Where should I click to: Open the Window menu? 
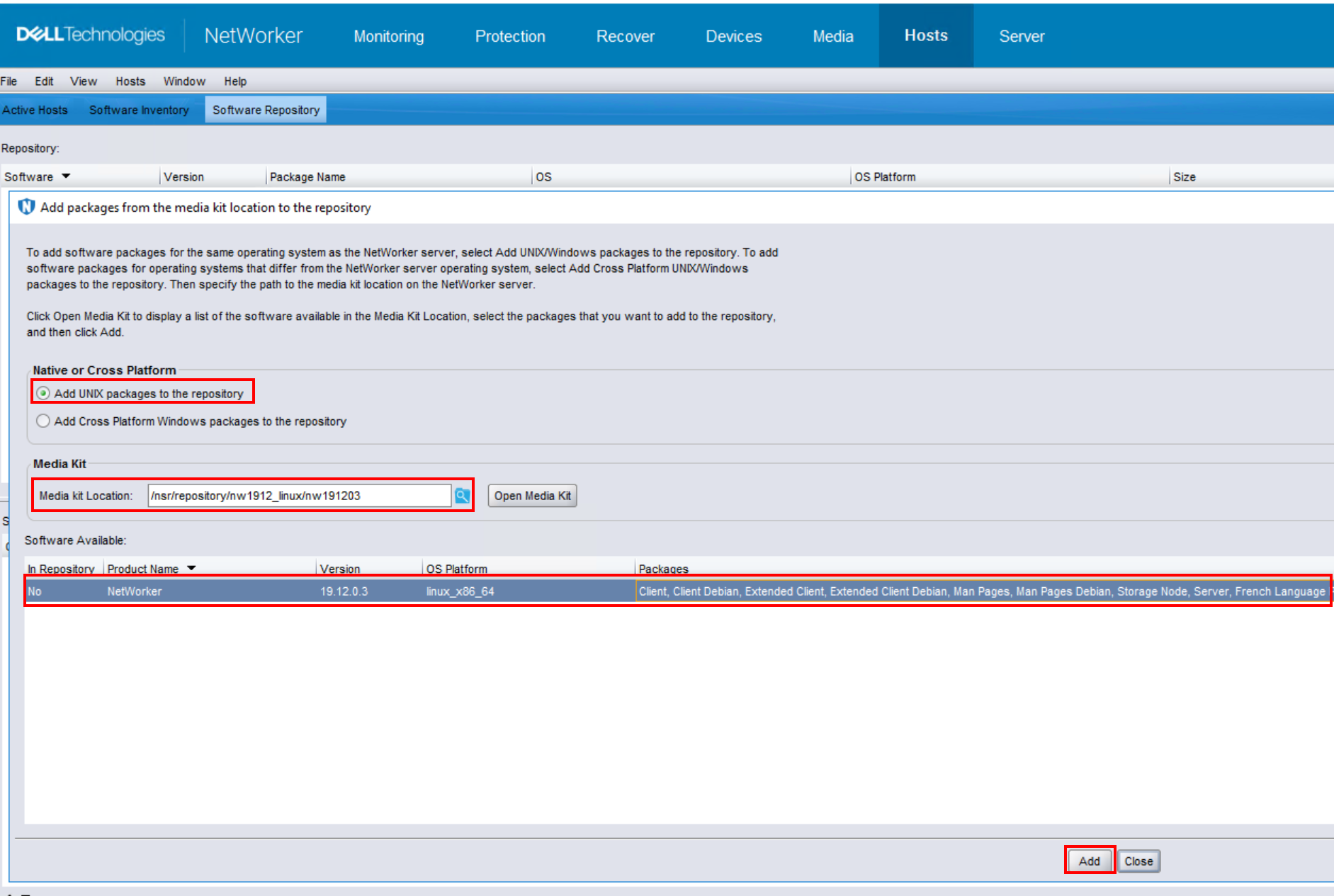(184, 81)
